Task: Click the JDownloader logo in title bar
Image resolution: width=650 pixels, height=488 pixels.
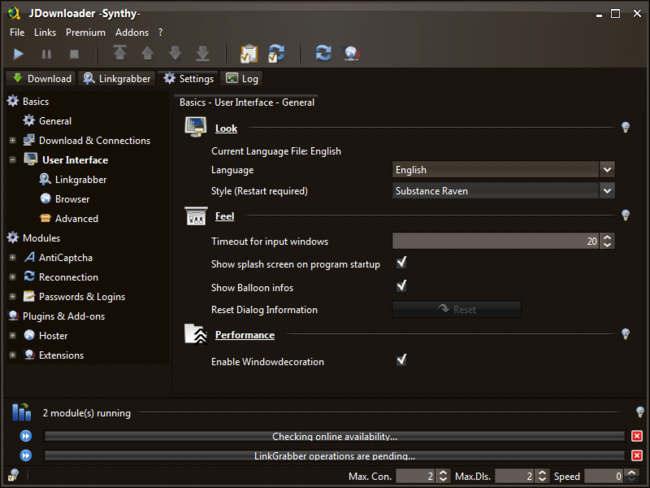Action: click(x=14, y=13)
